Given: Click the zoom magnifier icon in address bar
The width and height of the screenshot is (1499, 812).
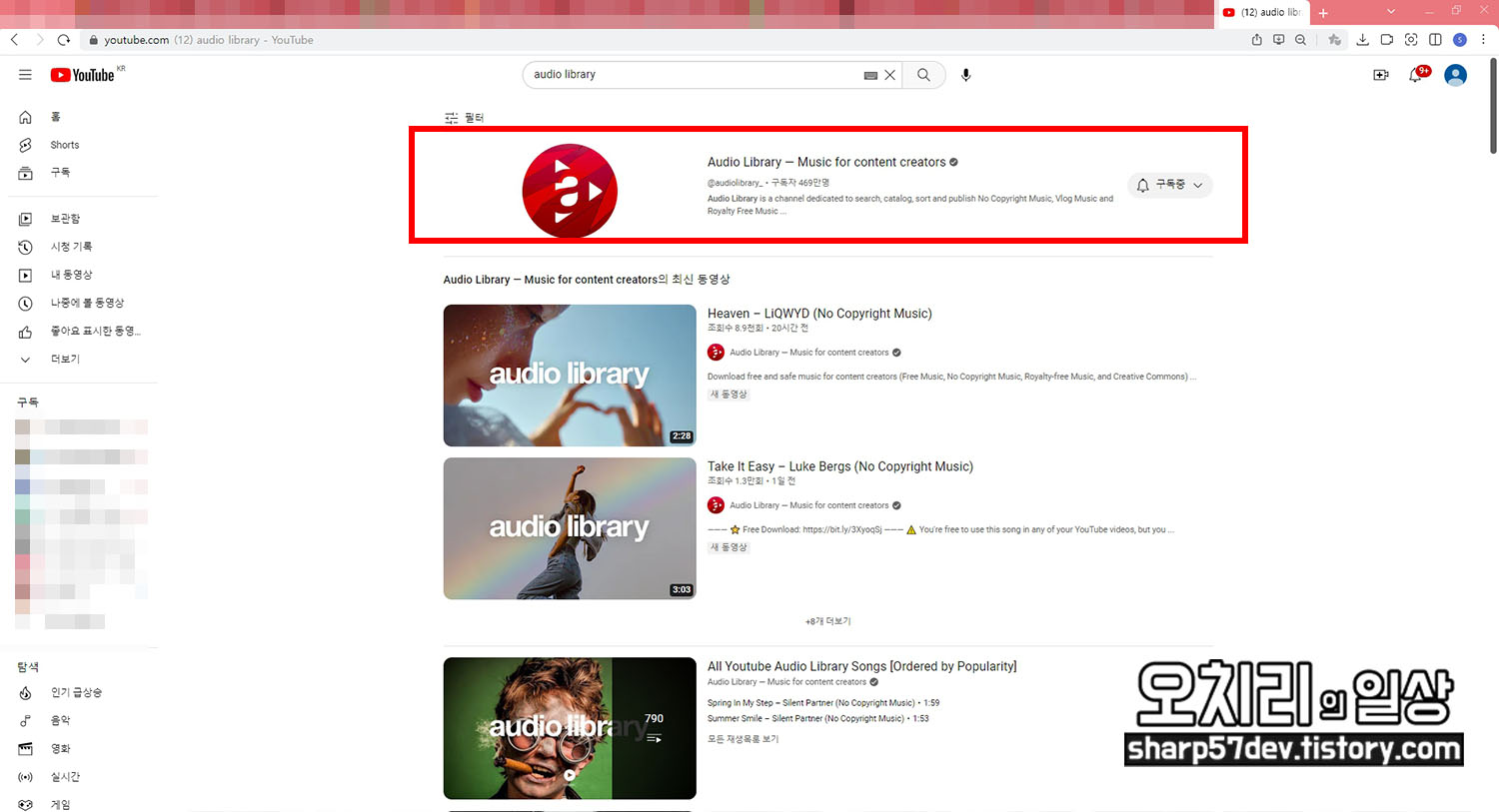Looking at the screenshot, I should point(1300,40).
